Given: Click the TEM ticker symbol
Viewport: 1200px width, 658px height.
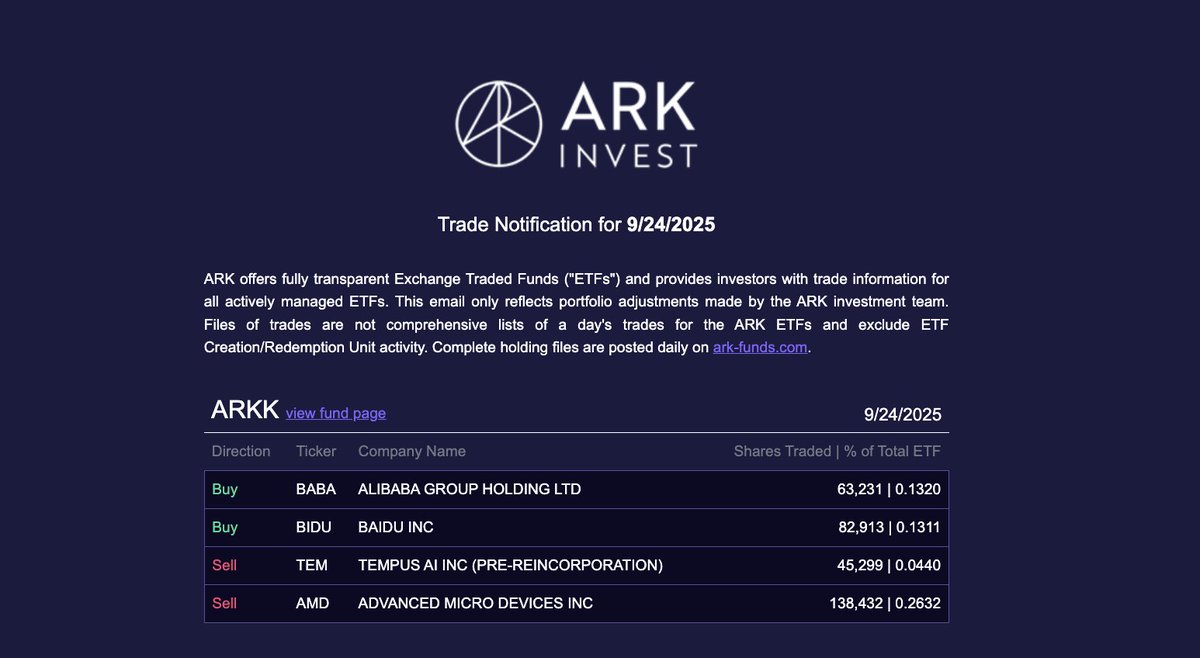Looking at the screenshot, I should click(x=311, y=565).
